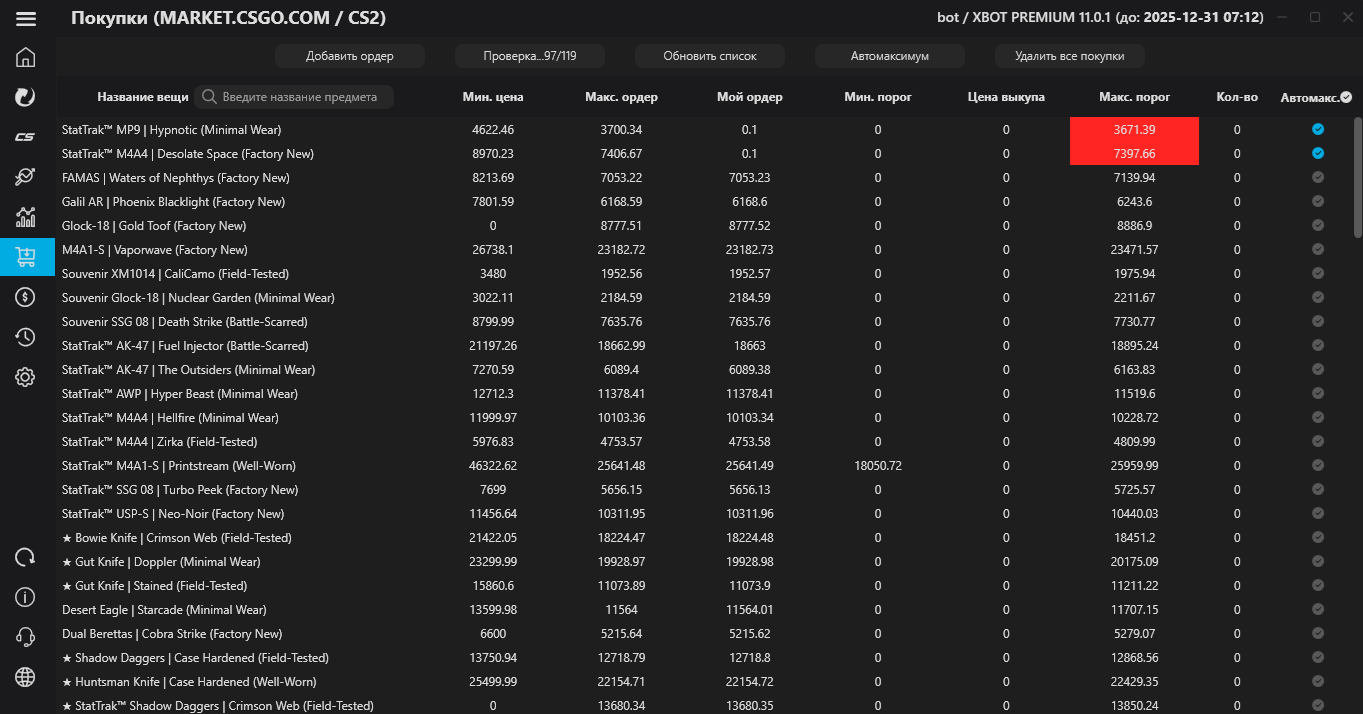1363x714 pixels.
Task: Enable automax for Glock-18 Gold Toof
Action: pos(1317,226)
